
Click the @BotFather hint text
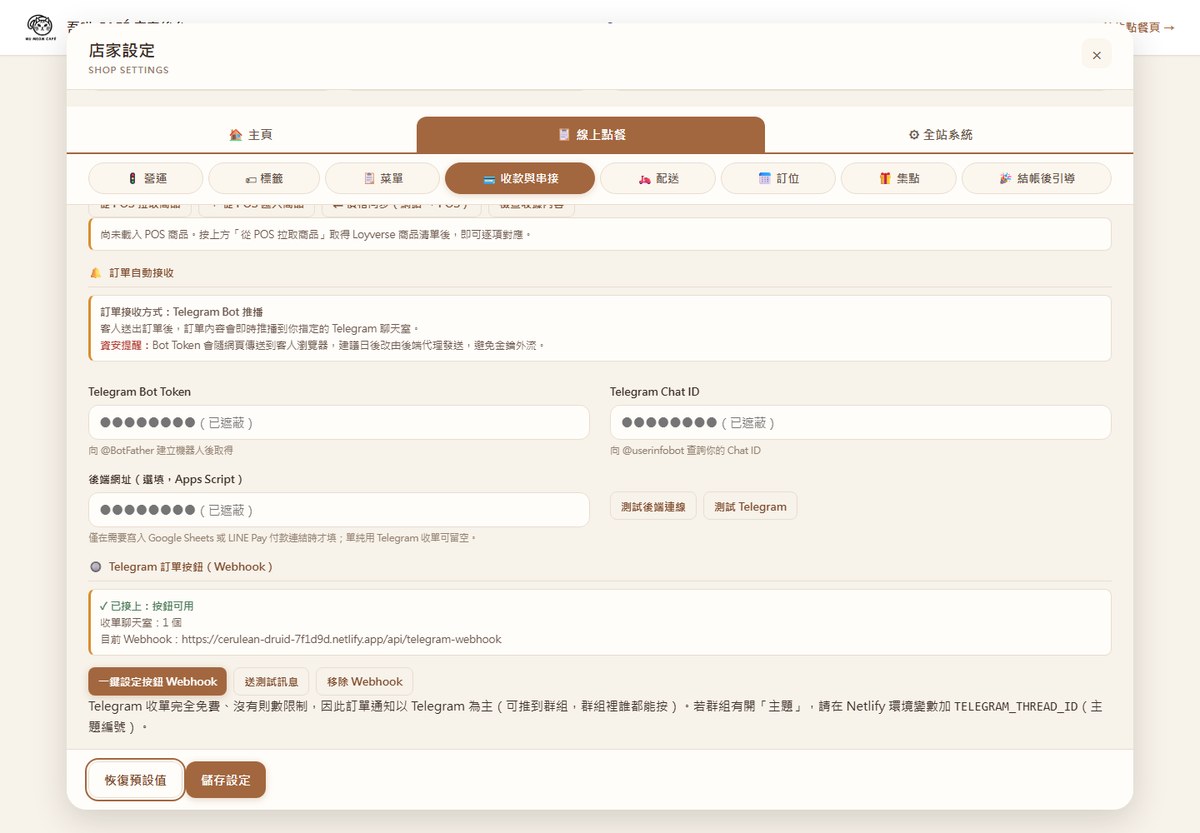pos(161,451)
